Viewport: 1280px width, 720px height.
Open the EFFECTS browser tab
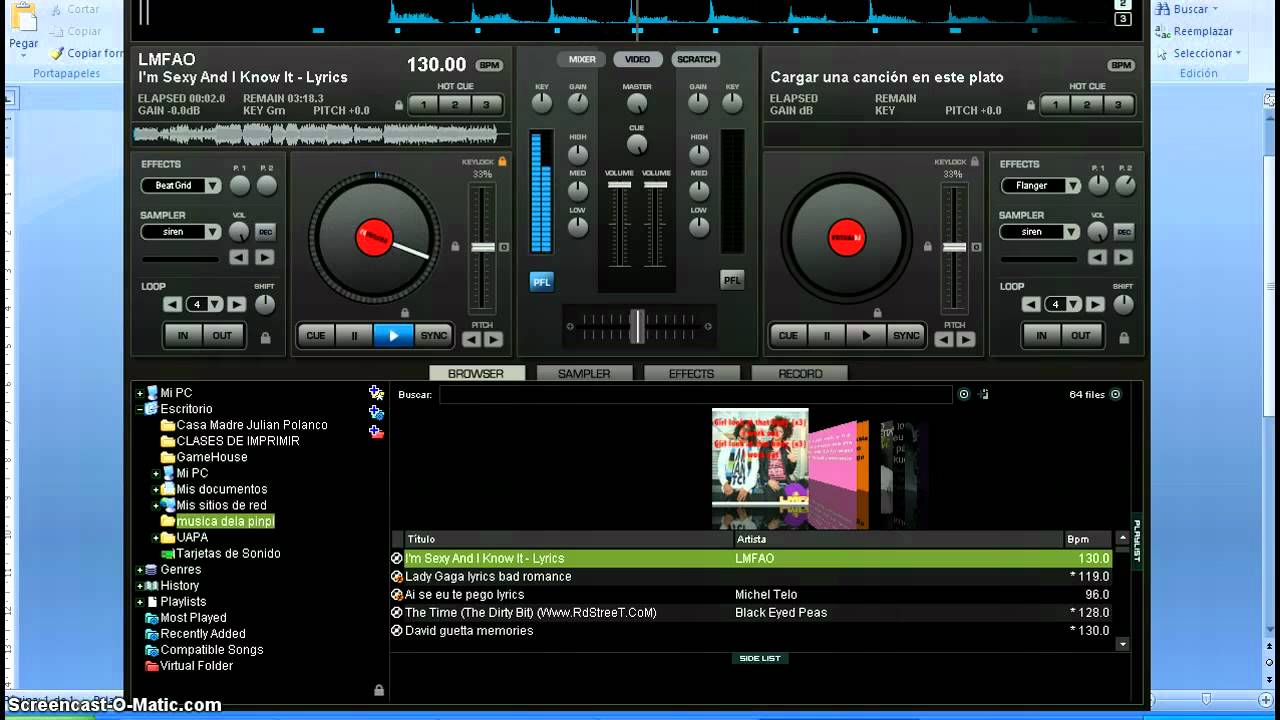[692, 374]
